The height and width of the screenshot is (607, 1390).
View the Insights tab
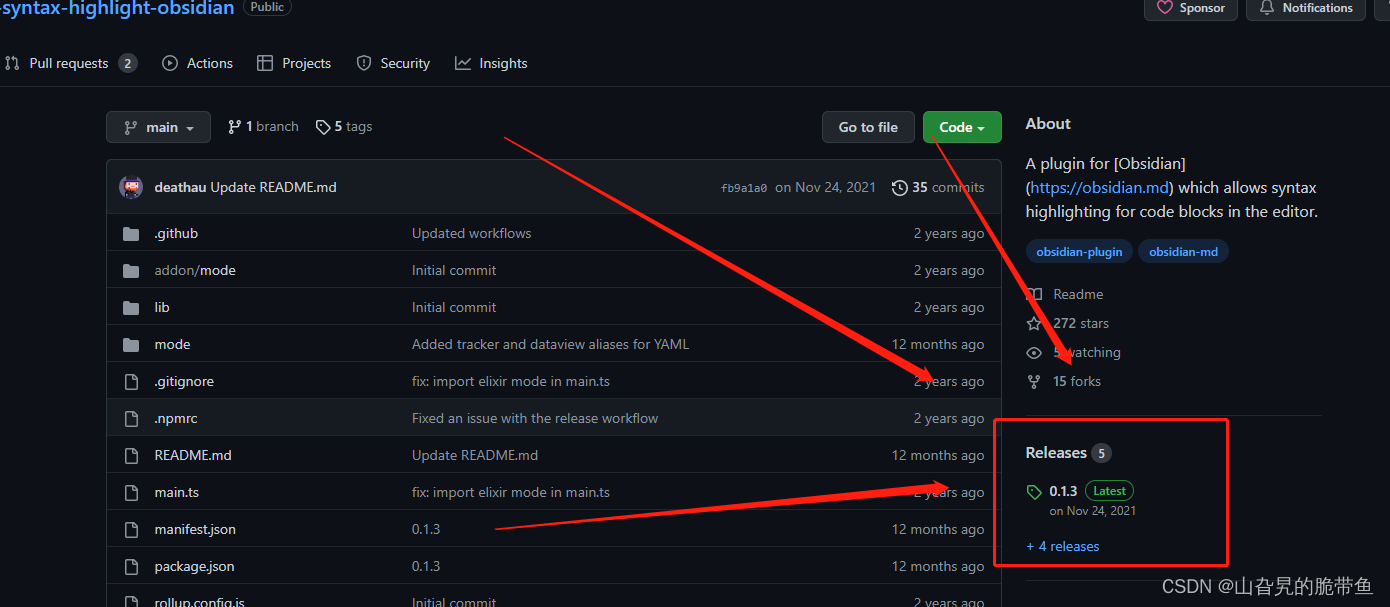pos(491,63)
